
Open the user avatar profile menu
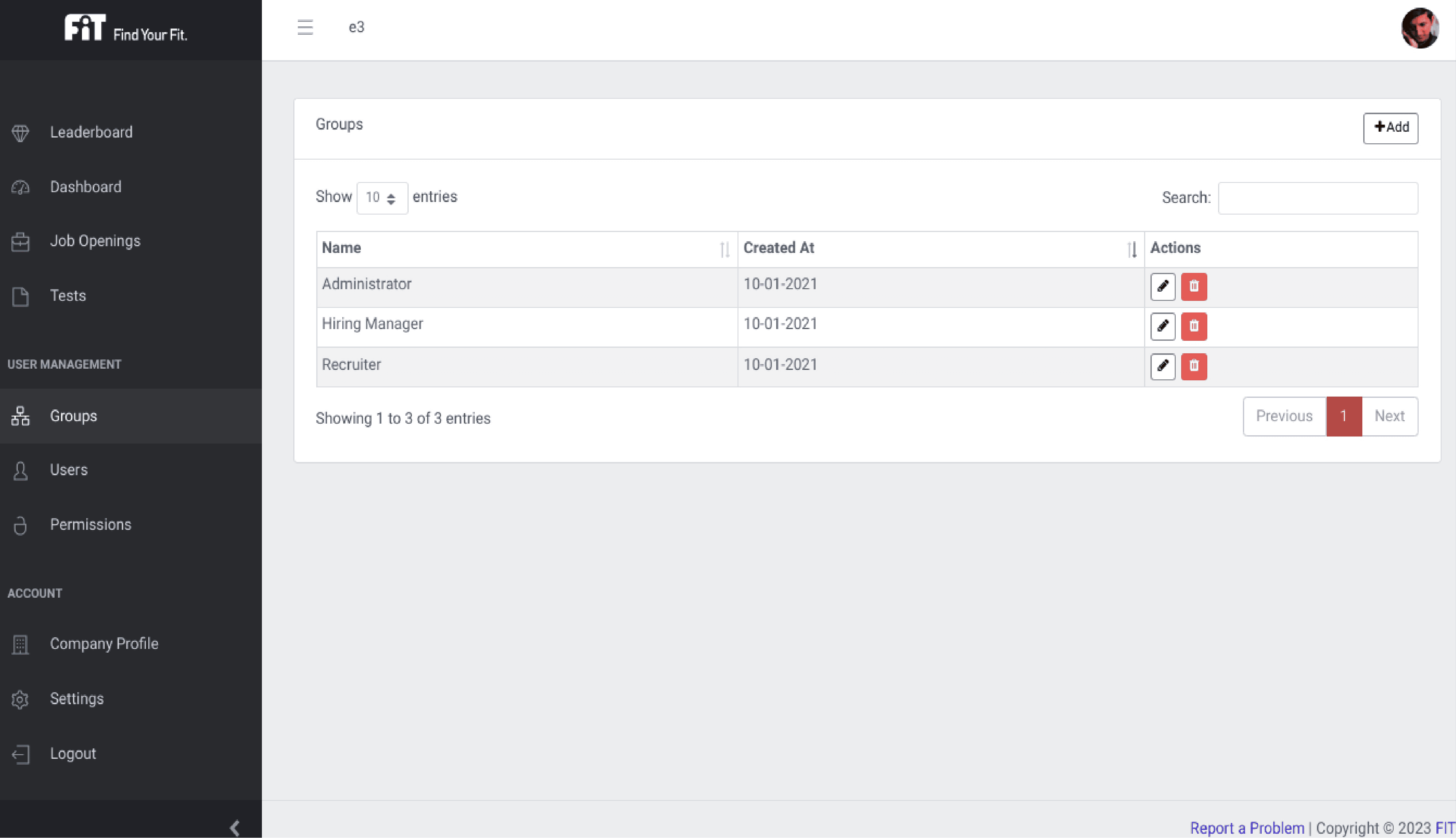point(1419,28)
